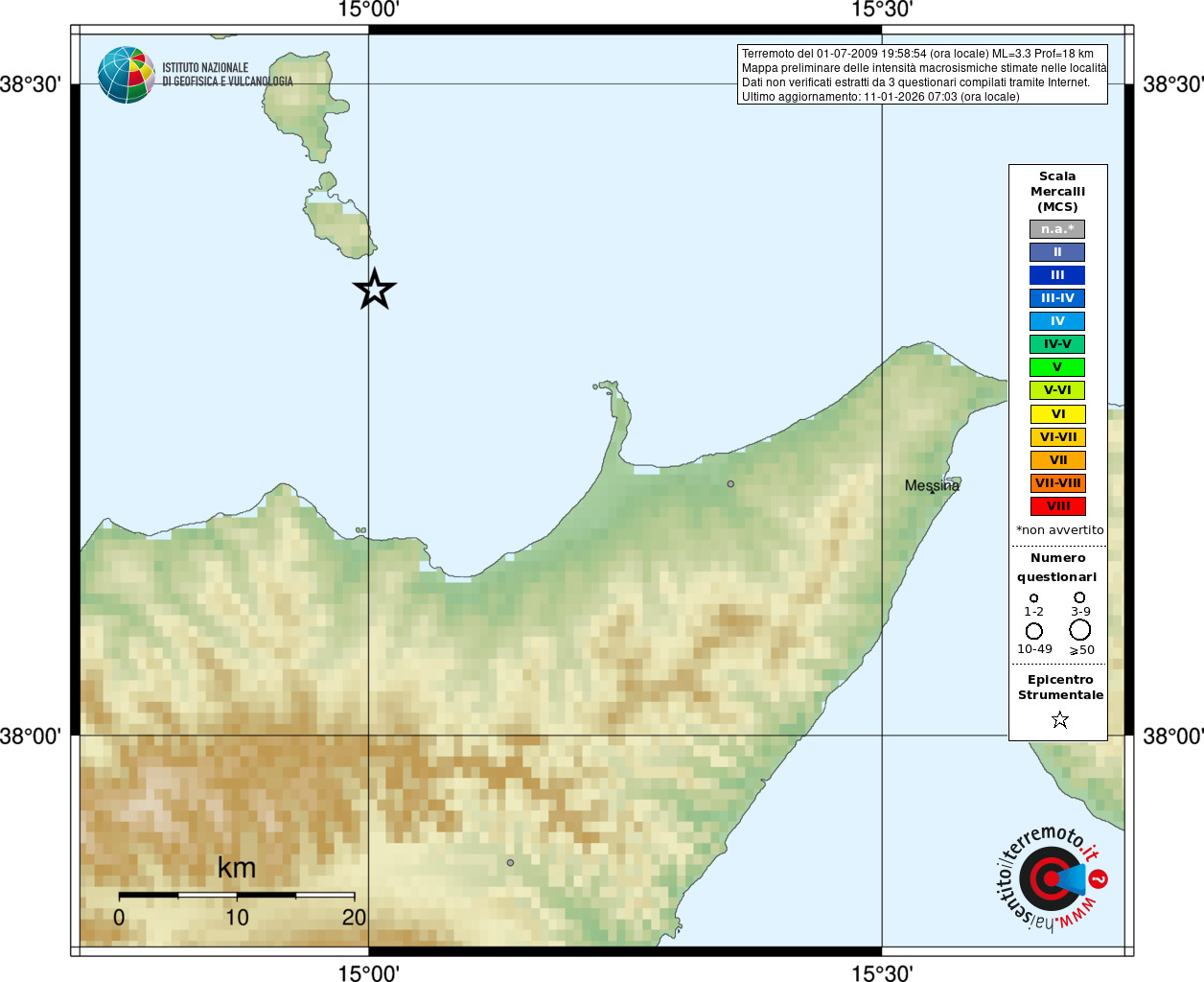Click the INGV globe logo
The width and height of the screenshot is (1204, 982).
(x=127, y=75)
